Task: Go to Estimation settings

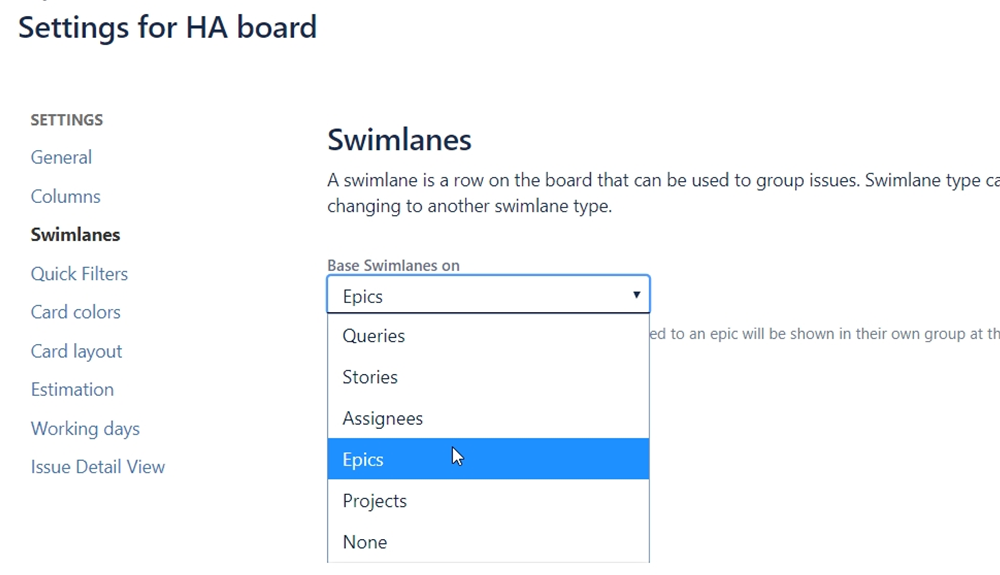Action: [72, 390]
